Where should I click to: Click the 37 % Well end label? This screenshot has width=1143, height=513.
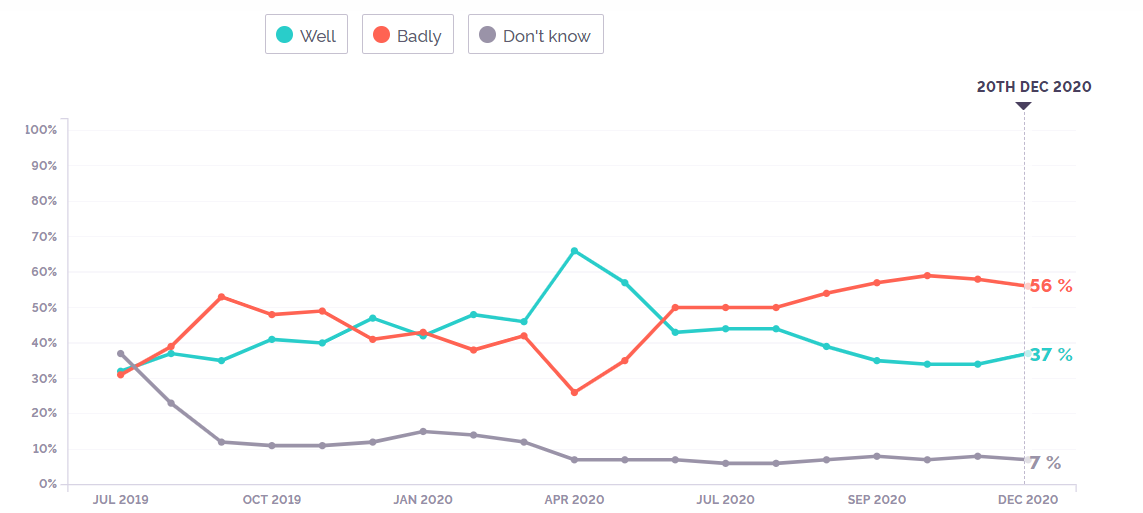1051,355
